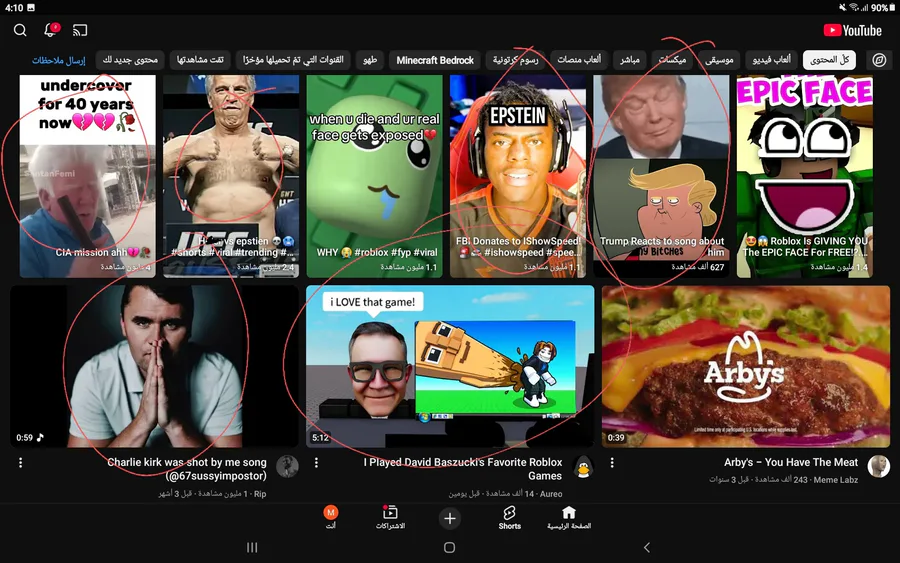The height and width of the screenshot is (563, 900).
Task: Select the 'كل المحتوى' filter chip
Action: click(x=829, y=60)
